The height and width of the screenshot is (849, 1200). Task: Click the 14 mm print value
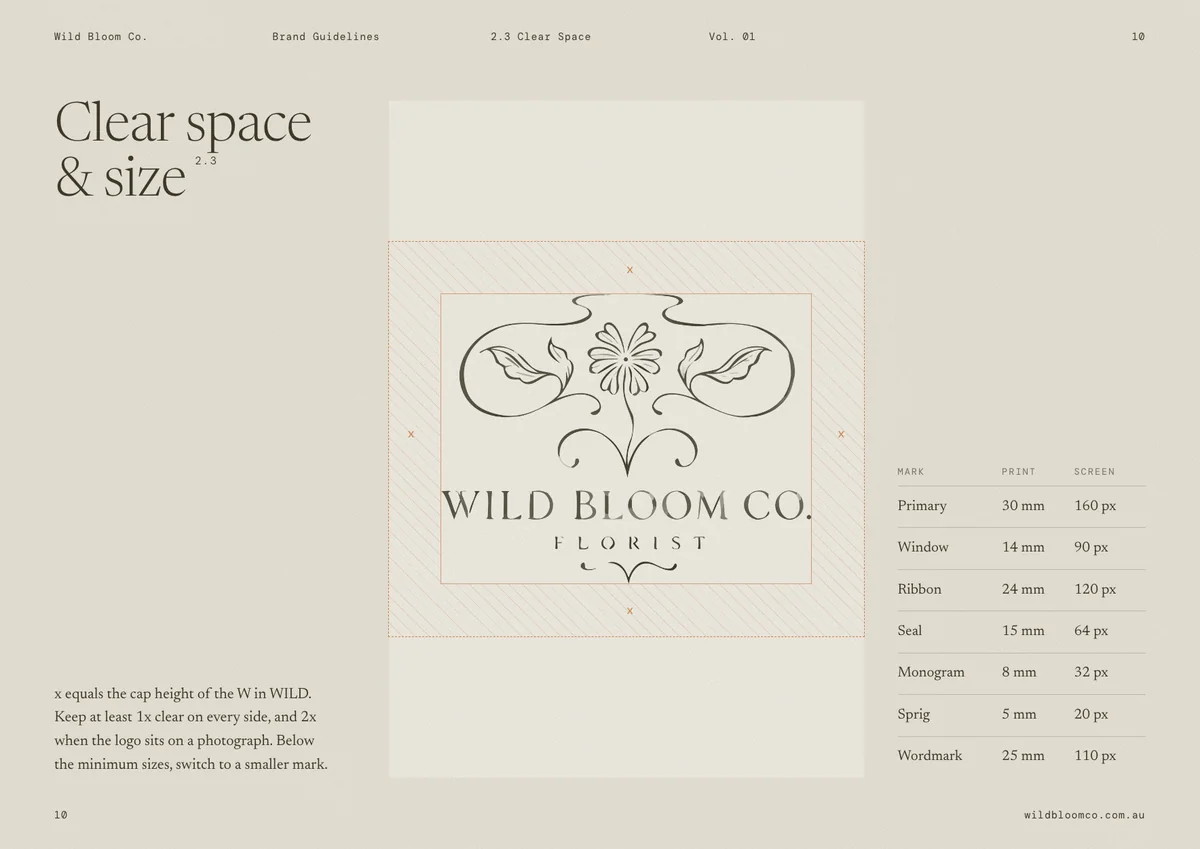coord(1023,548)
